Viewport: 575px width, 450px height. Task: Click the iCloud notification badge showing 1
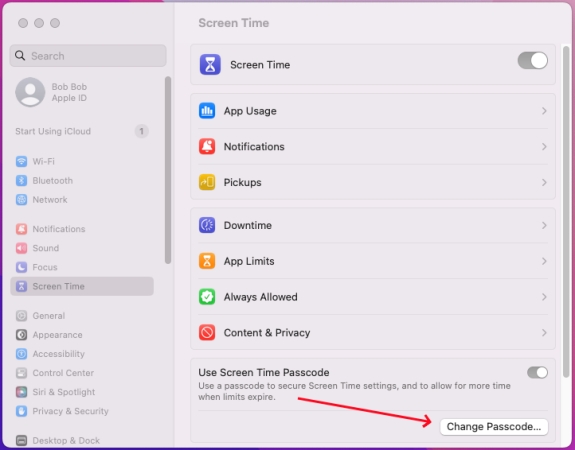point(141,131)
